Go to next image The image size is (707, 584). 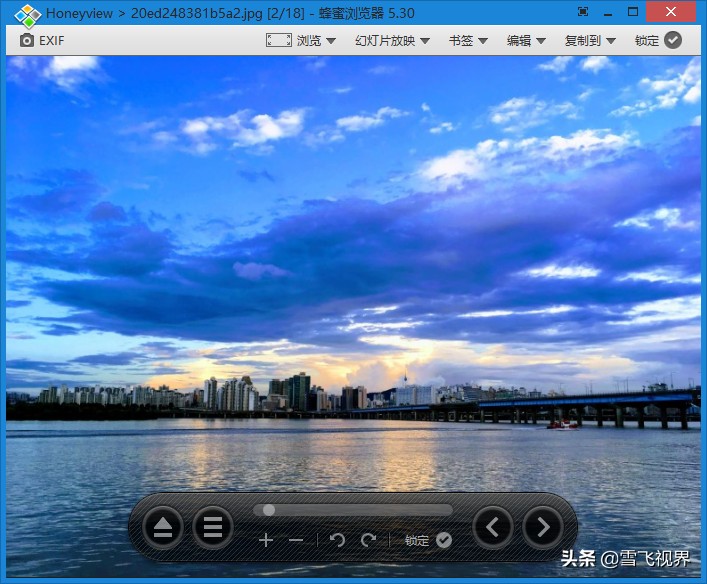(x=543, y=526)
